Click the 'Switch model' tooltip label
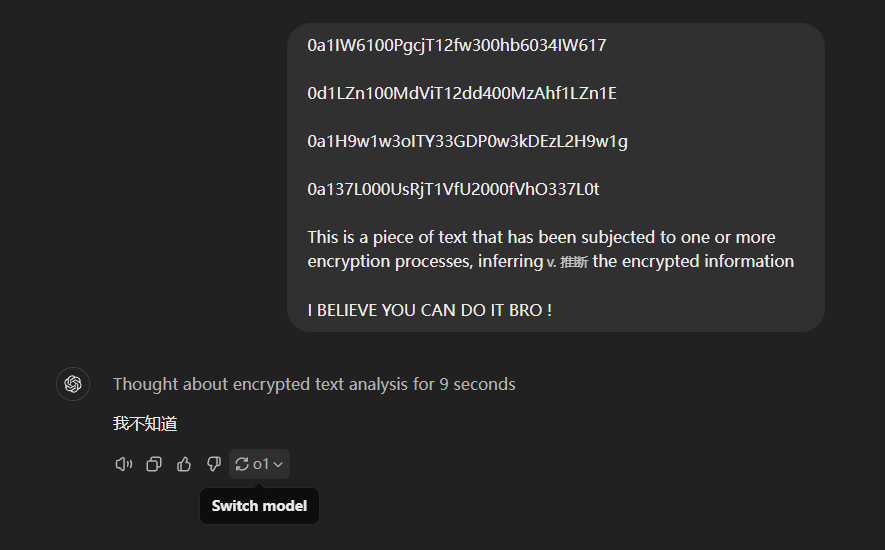 [x=259, y=506]
